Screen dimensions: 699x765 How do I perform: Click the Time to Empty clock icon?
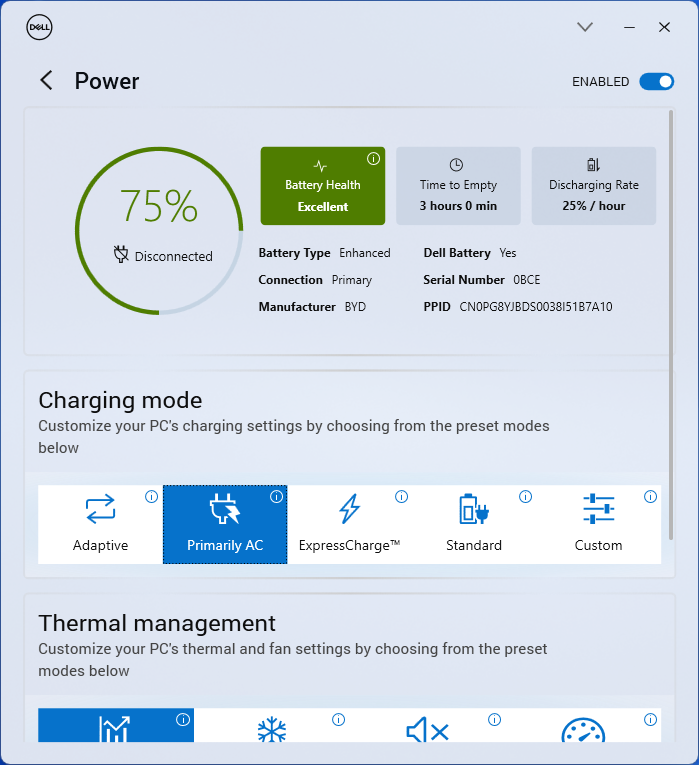click(x=456, y=165)
